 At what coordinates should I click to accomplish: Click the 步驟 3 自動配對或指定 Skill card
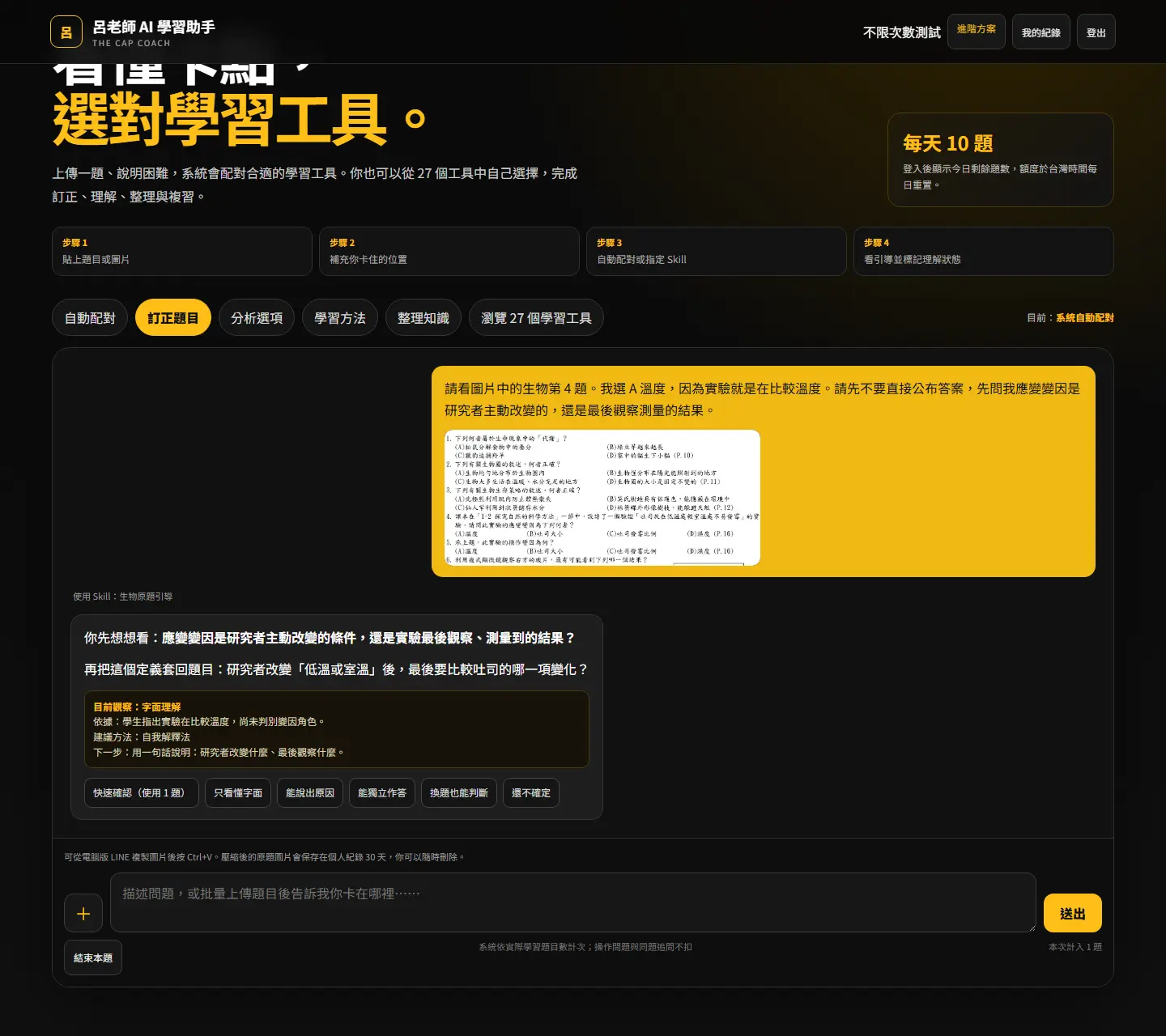(x=717, y=252)
